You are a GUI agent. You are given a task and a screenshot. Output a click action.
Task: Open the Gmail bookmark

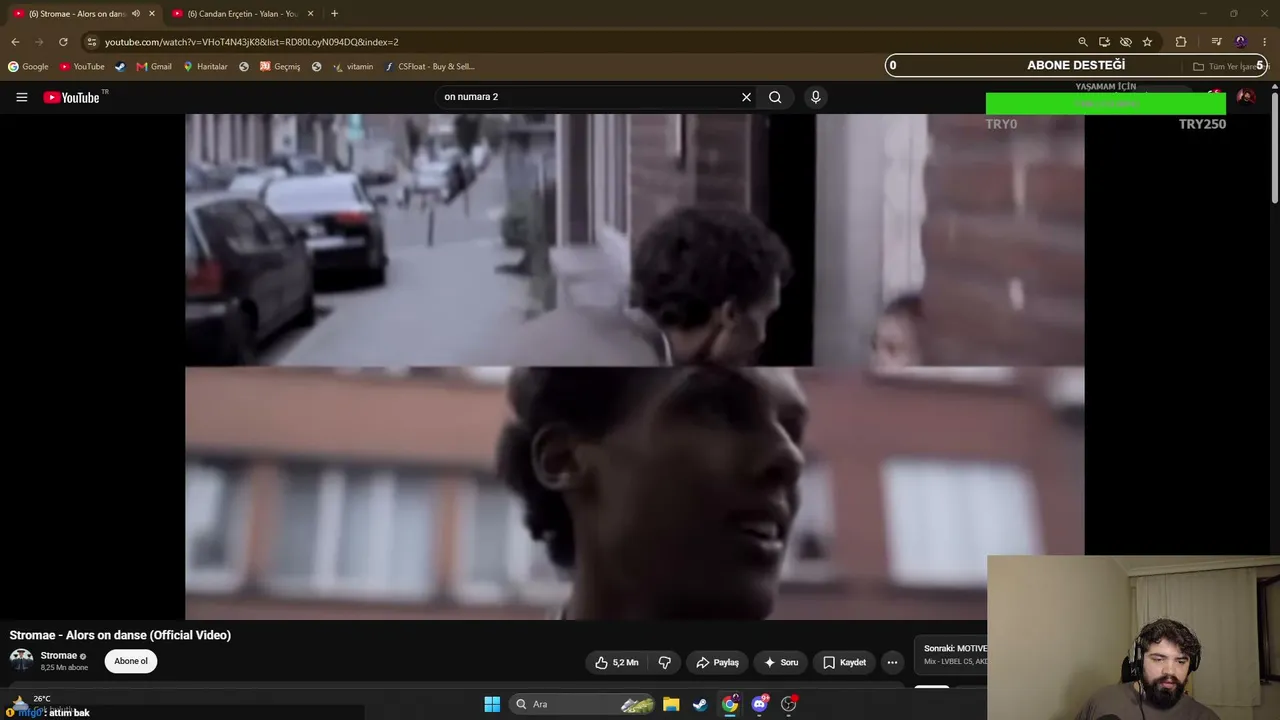[x=154, y=67]
